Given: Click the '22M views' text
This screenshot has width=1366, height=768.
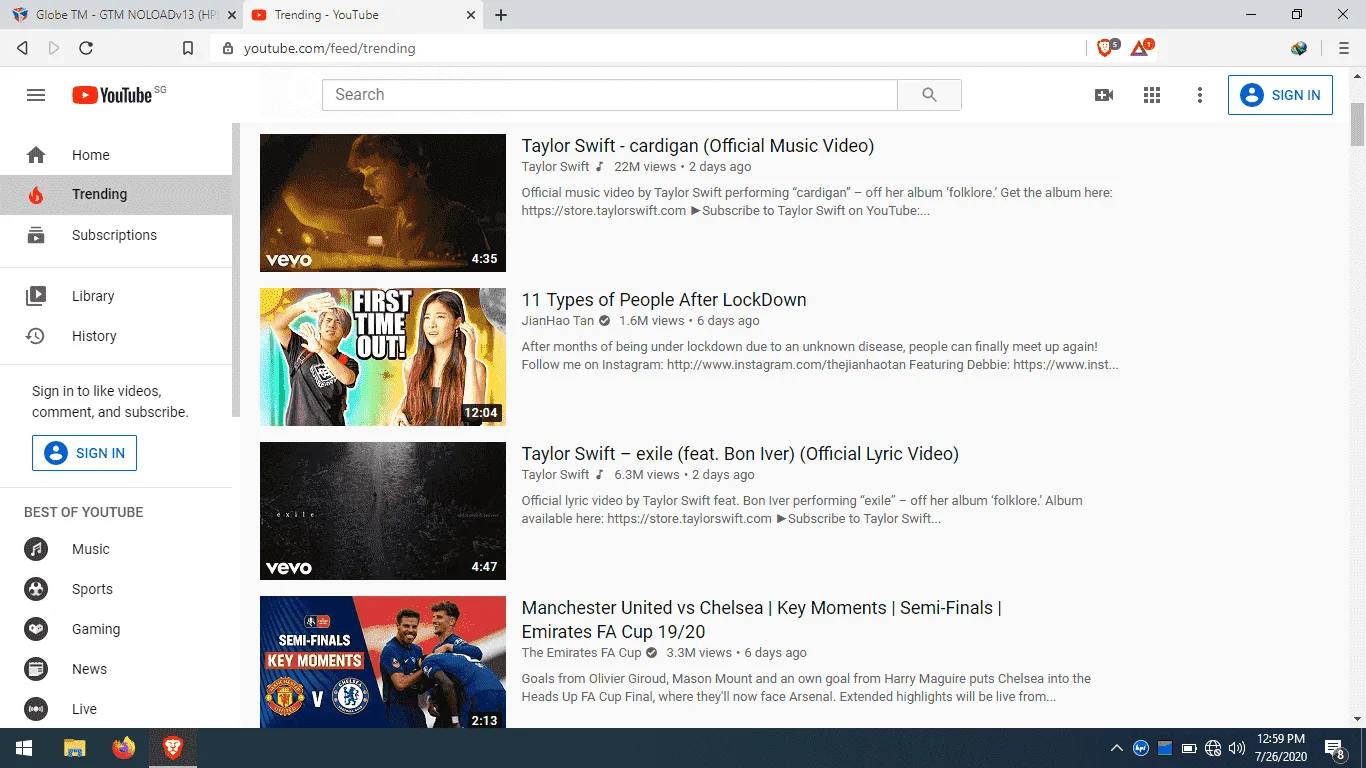Looking at the screenshot, I should point(645,167).
